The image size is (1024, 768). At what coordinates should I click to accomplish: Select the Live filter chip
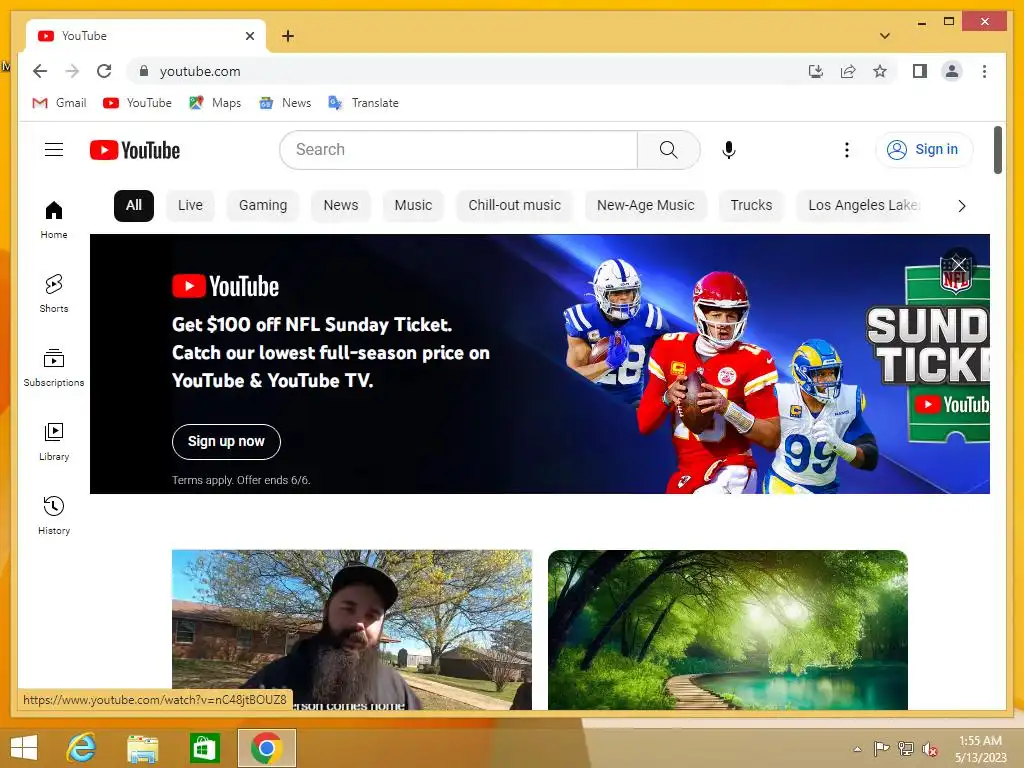[x=190, y=206]
